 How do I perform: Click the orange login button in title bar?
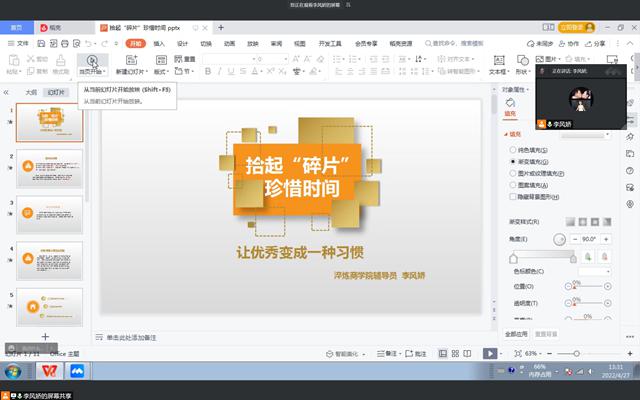[576, 27]
